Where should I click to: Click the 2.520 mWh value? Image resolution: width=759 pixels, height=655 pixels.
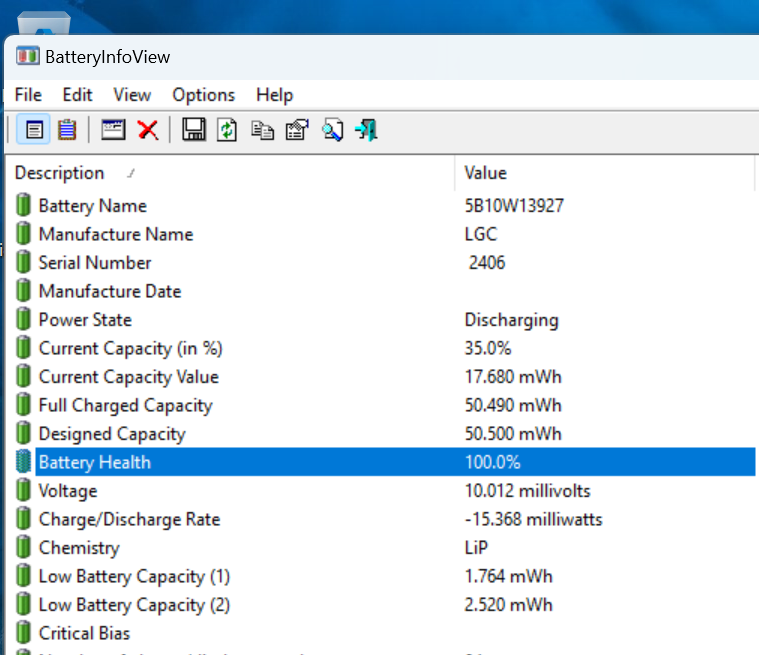pos(508,605)
